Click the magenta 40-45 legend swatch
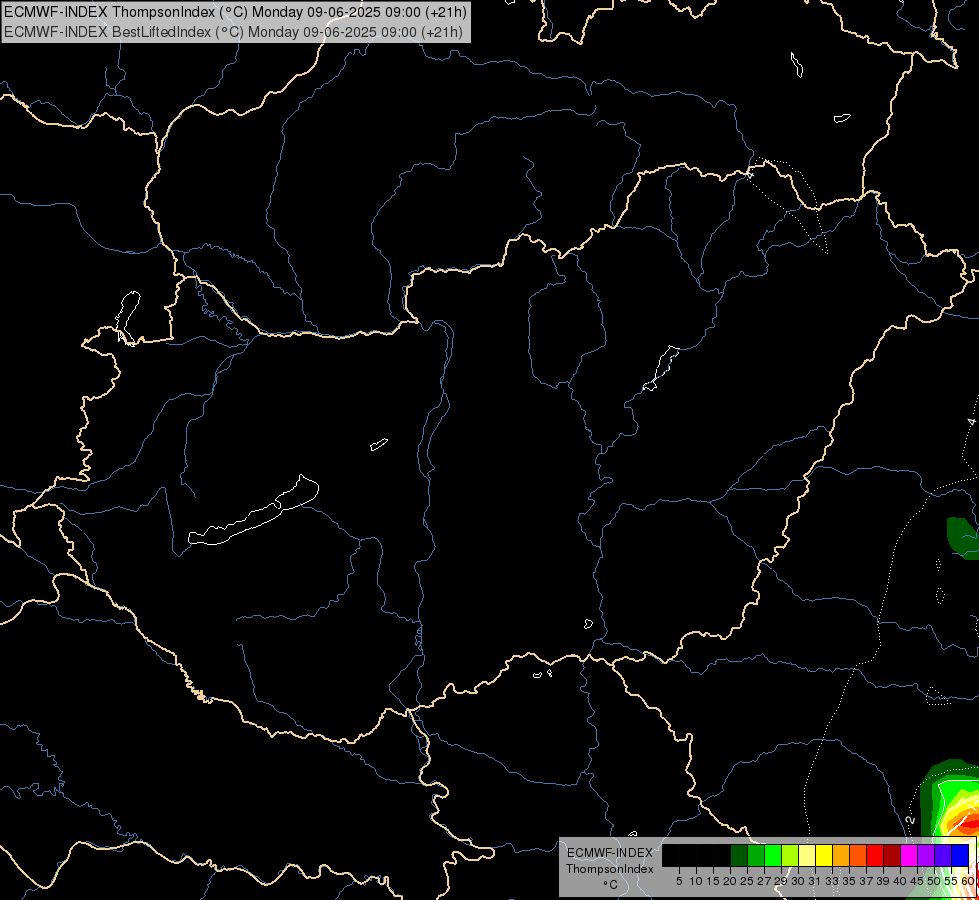Image resolution: width=979 pixels, height=900 pixels. 909,855
